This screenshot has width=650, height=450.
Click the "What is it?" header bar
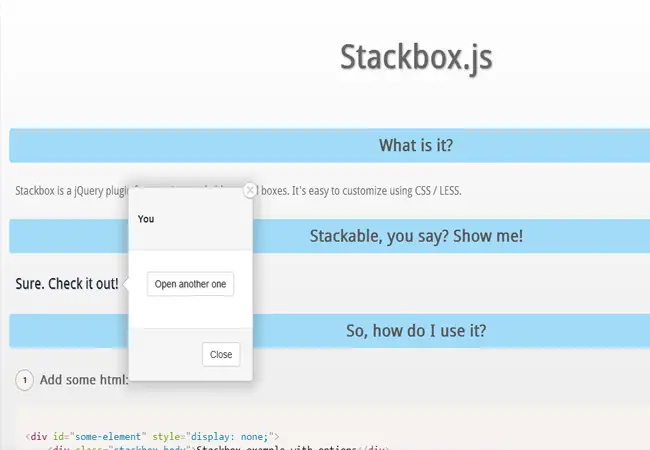[330, 145]
